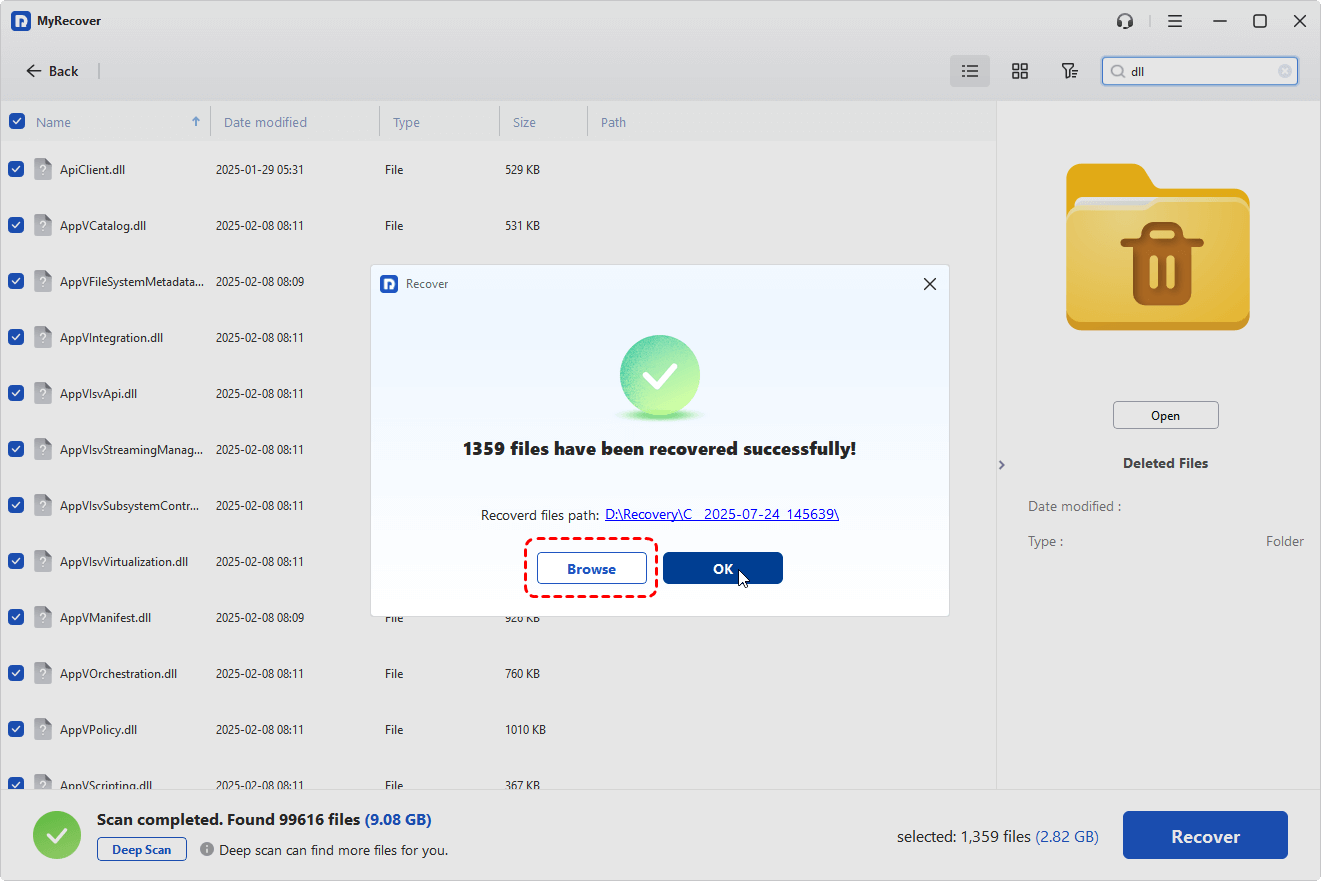Switch to grid thumbnail view
The image size is (1321, 881).
pyautogui.click(x=1020, y=71)
